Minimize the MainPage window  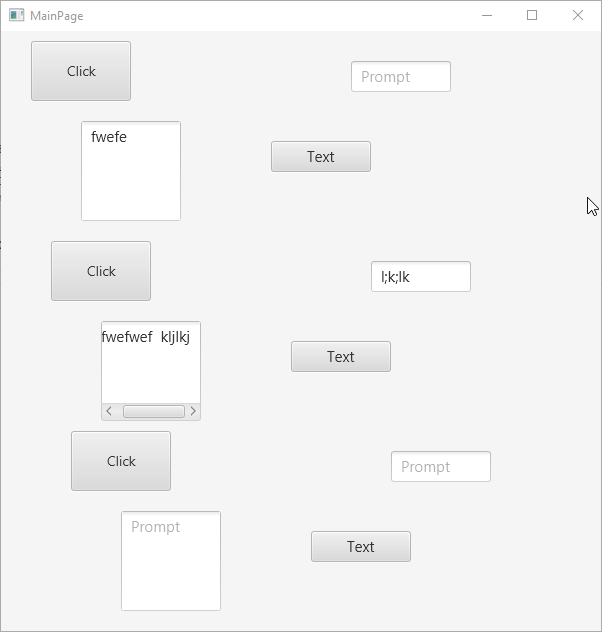(x=487, y=15)
